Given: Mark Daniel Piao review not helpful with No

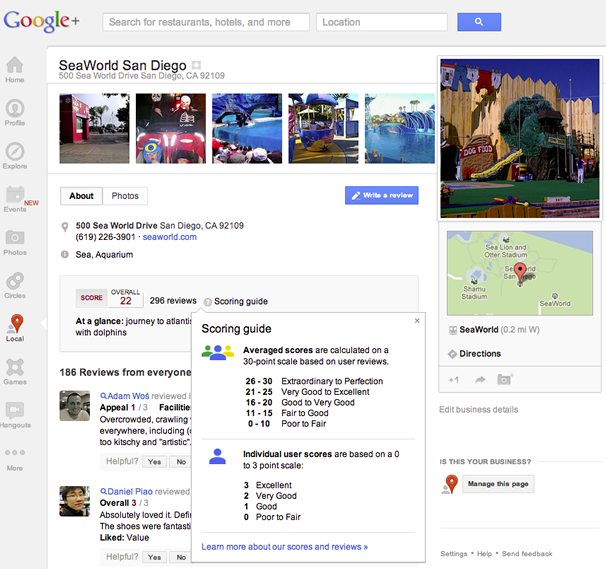Looking at the screenshot, I should [x=181, y=557].
